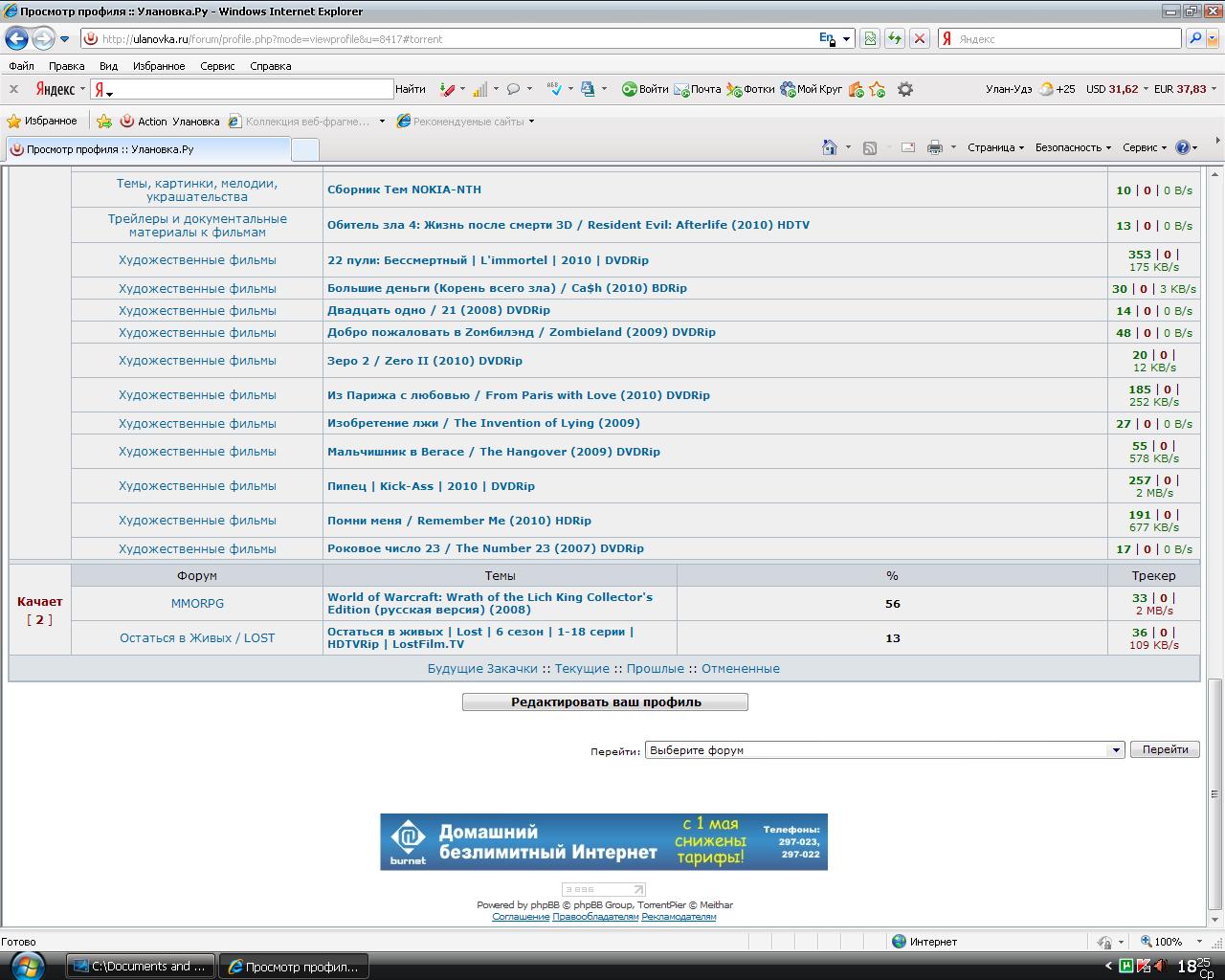The width and height of the screenshot is (1225, 980).
Task: Click the speech bubble comments icon
Action: click(x=513, y=89)
